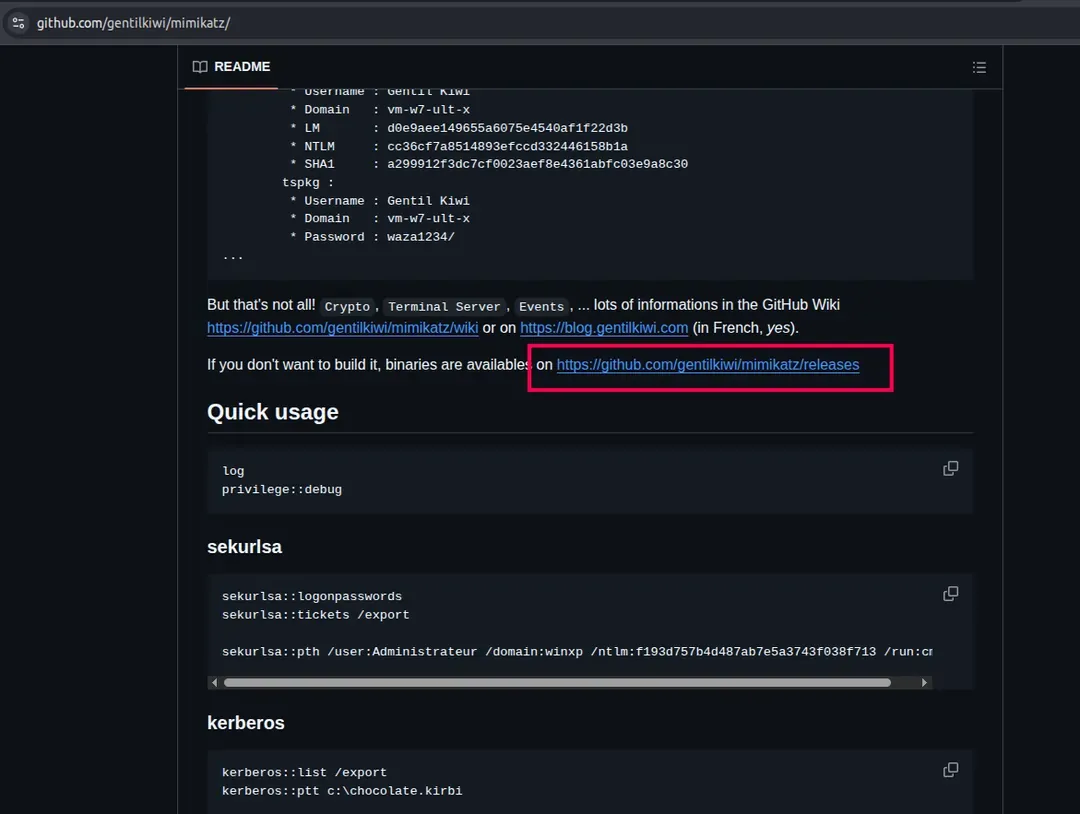The image size is (1080, 814).
Task: Click the kerberos::ptt c:\chocolate.kirbi command
Action: (x=342, y=791)
